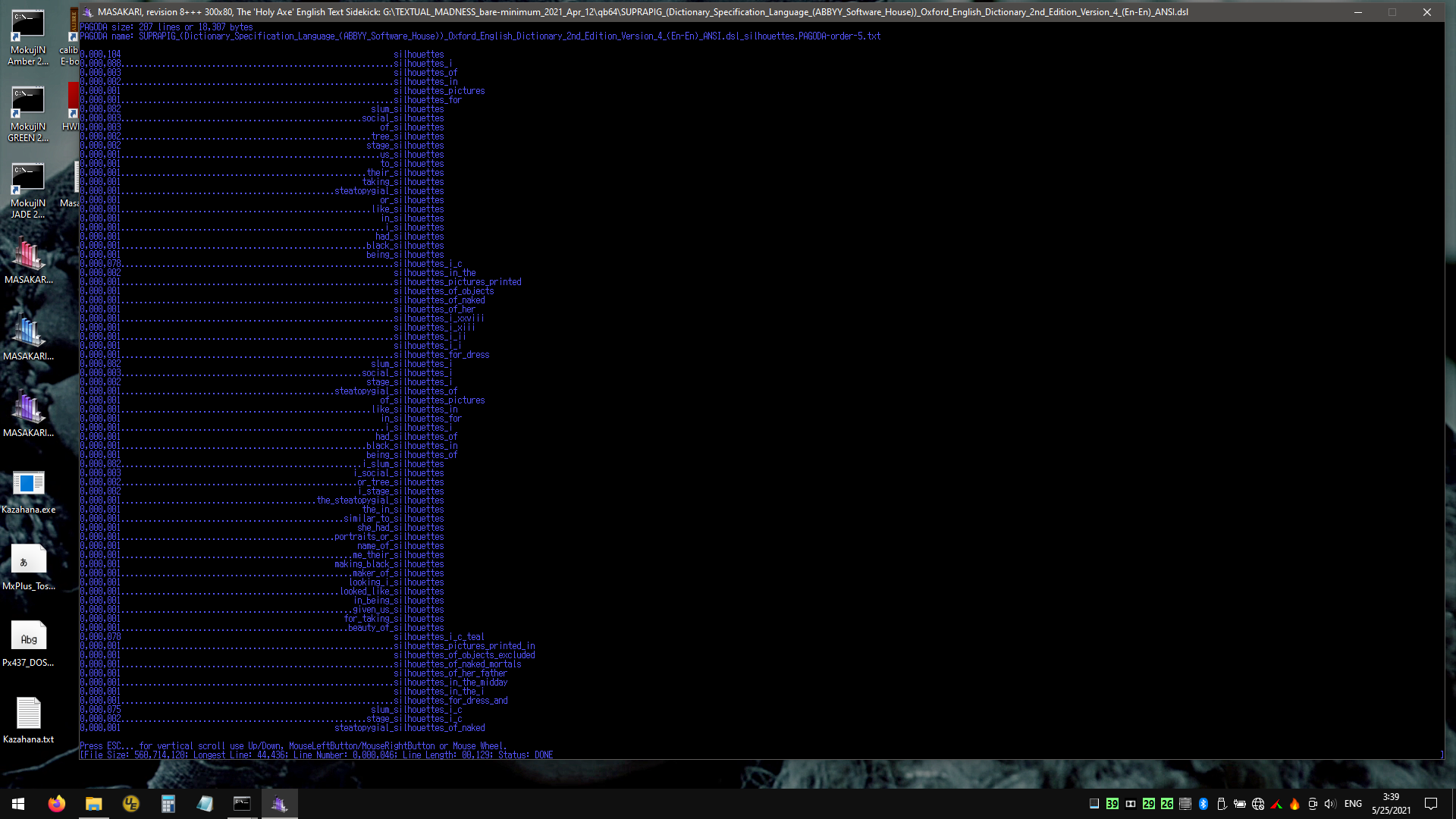Click the 'silhouettes_in_the_midday' row
Viewport: 1456px width, 819px height.
[293, 682]
